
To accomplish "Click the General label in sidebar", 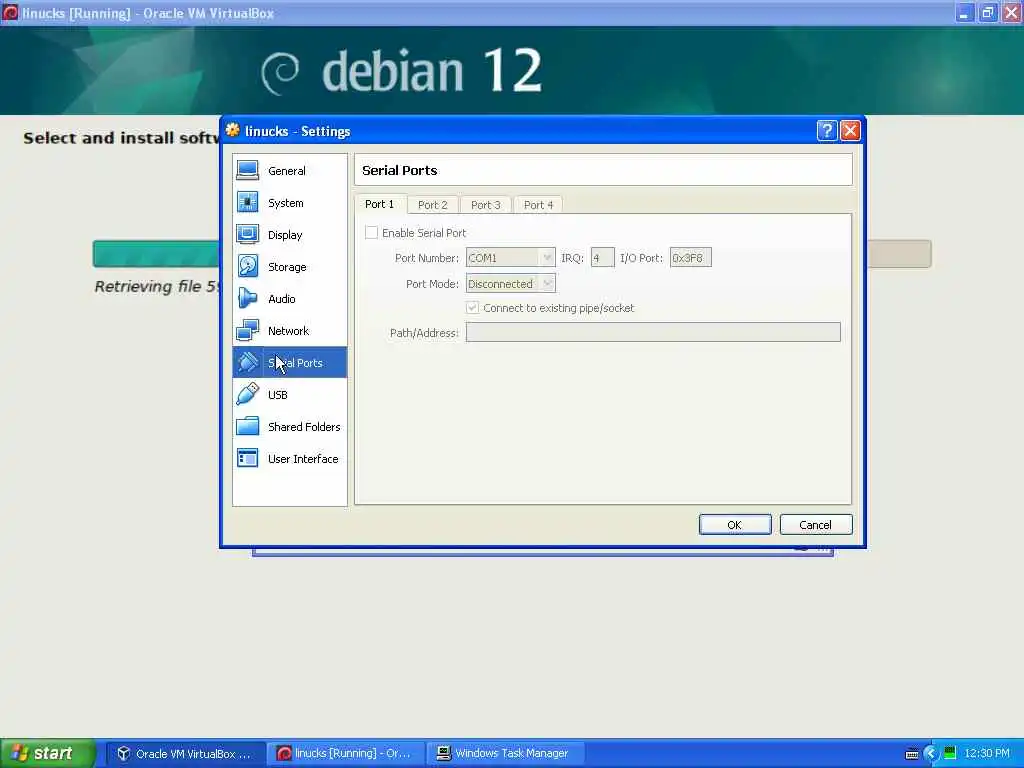I will [x=287, y=171].
